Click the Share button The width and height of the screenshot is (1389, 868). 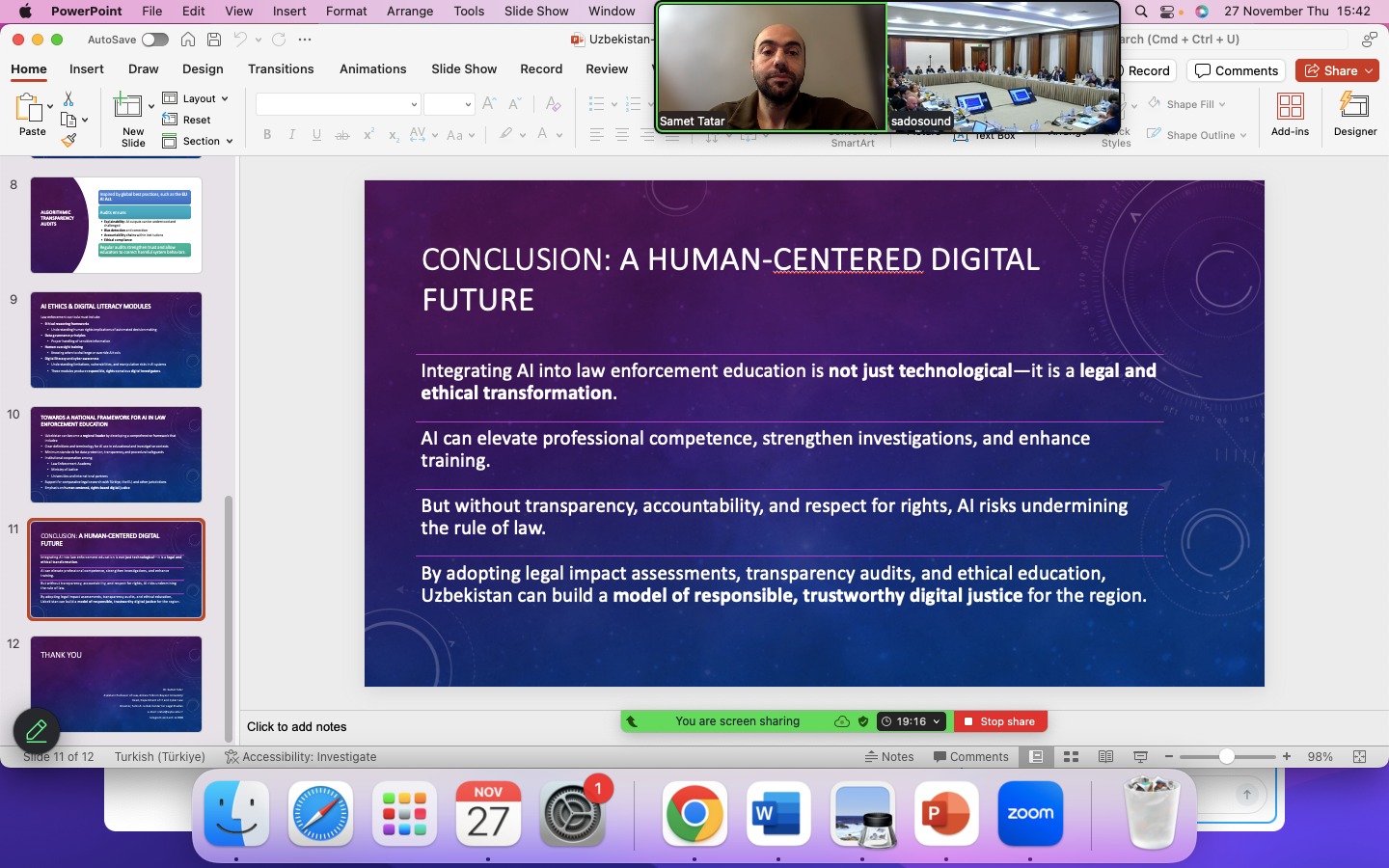pyautogui.click(x=1336, y=70)
